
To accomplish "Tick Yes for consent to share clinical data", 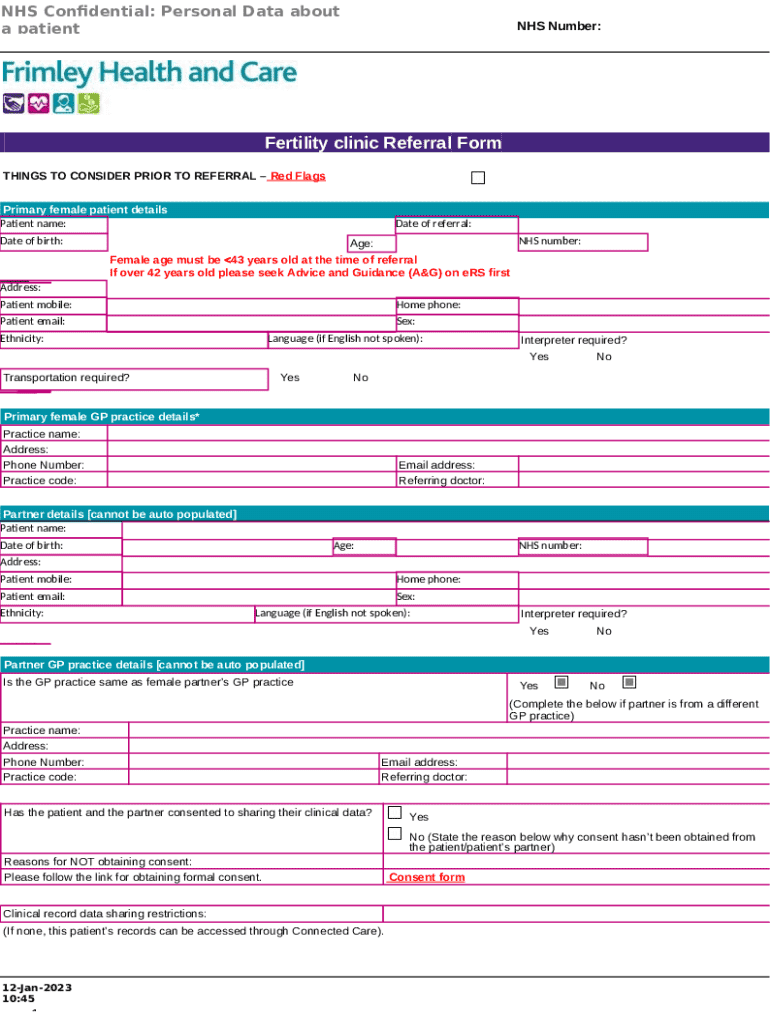I will pos(394,813).
